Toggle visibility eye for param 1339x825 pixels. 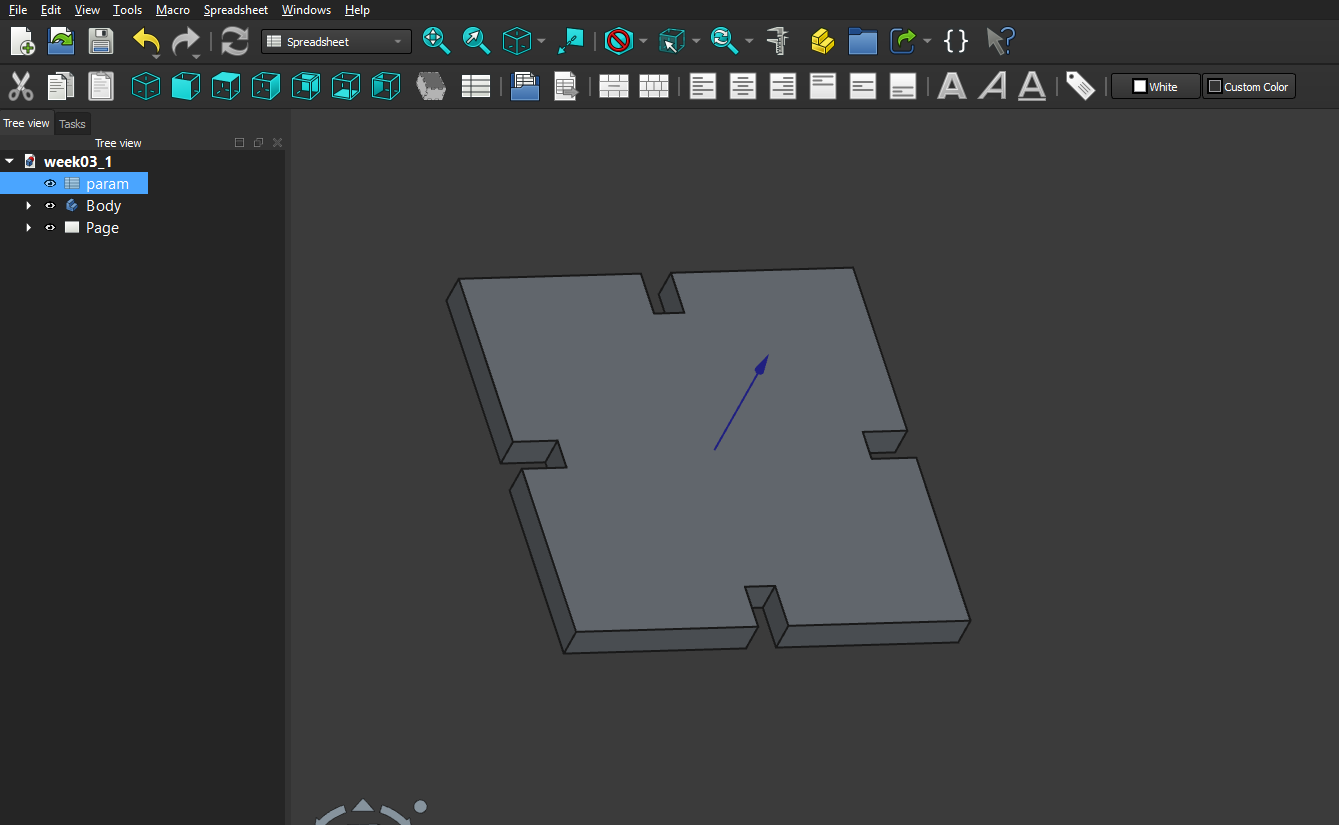(x=50, y=183)
